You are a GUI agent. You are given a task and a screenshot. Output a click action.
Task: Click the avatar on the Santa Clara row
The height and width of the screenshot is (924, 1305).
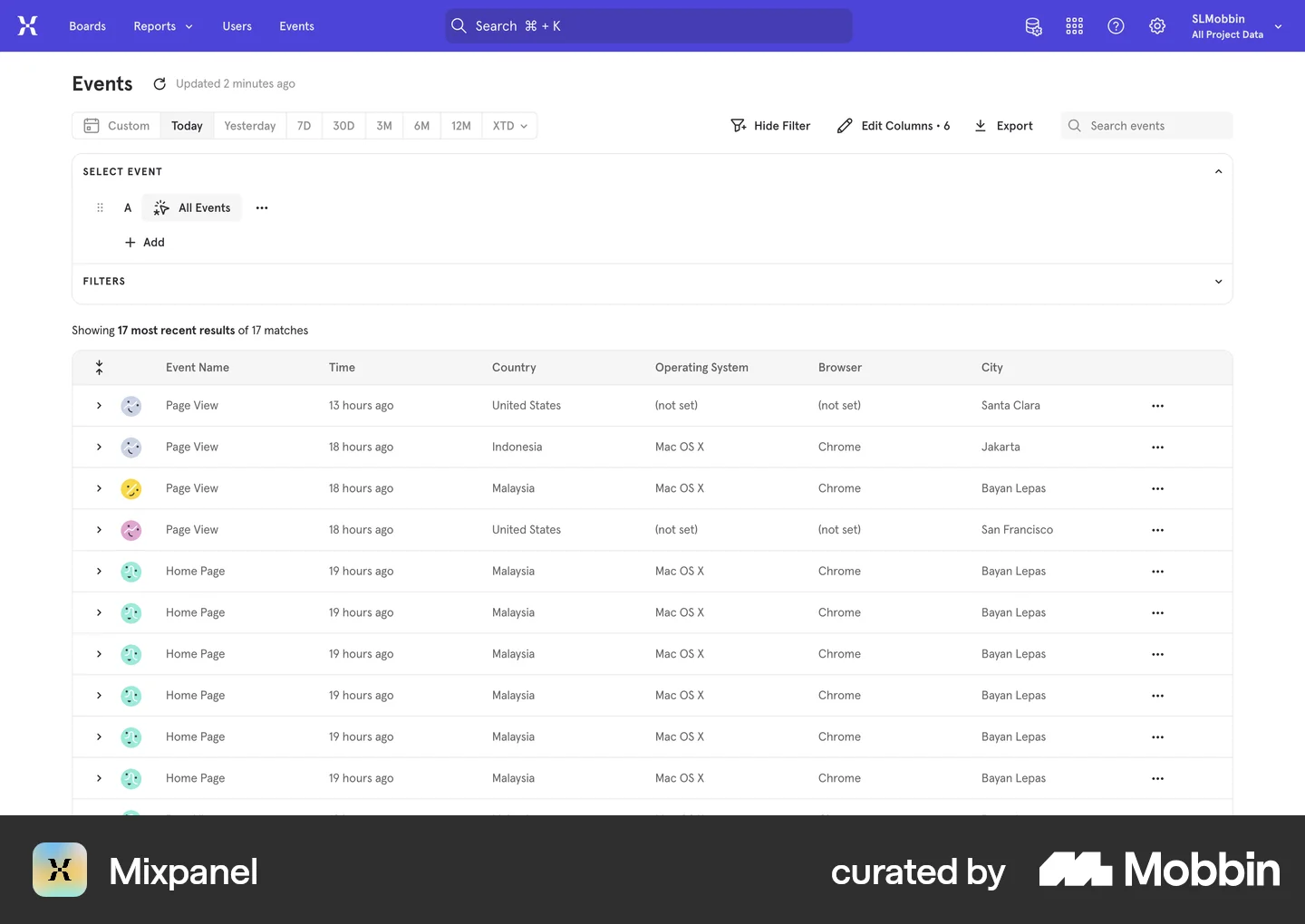(x=131, y=406)
